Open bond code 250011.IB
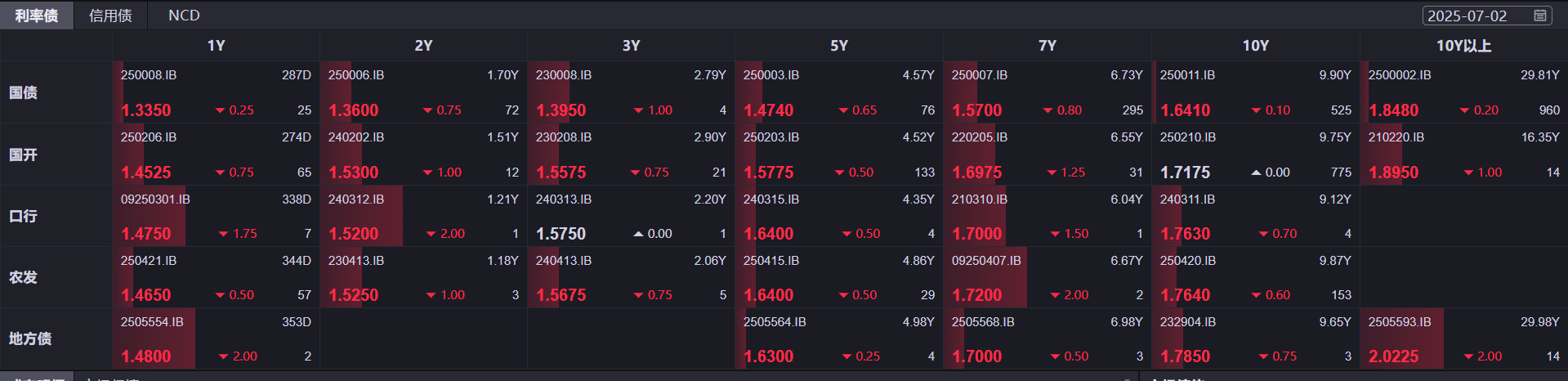Screen dimensions: 1568x381 (x=1187, y=75)
